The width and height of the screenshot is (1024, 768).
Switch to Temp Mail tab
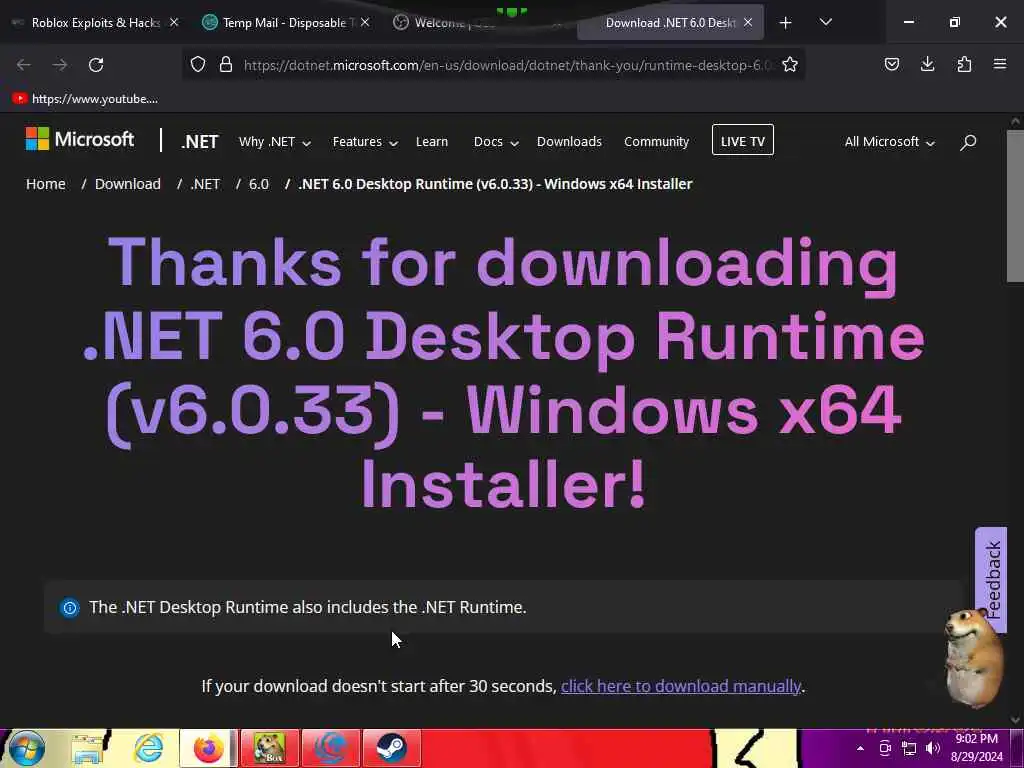285,23
